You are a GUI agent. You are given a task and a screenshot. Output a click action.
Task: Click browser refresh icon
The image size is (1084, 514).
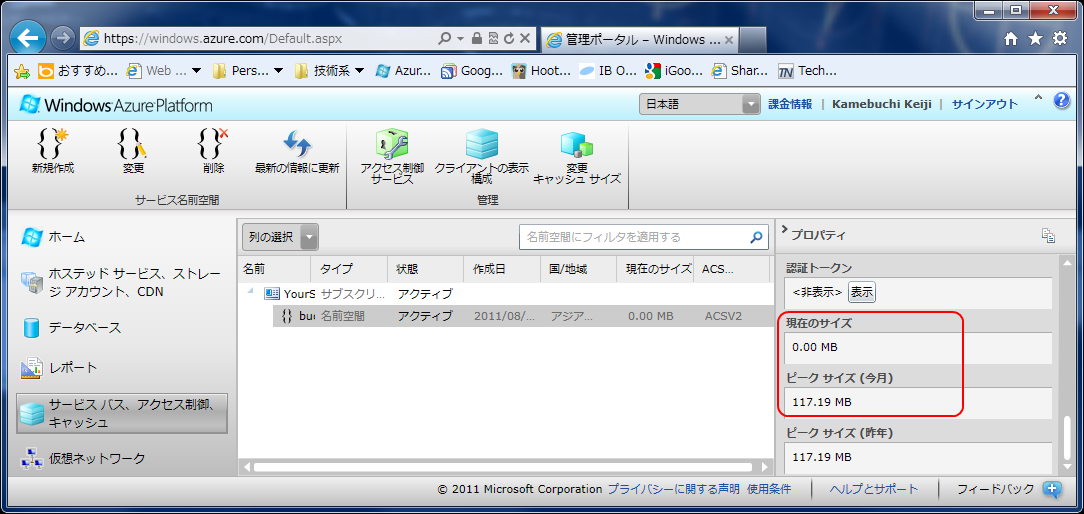coord(509,39)
